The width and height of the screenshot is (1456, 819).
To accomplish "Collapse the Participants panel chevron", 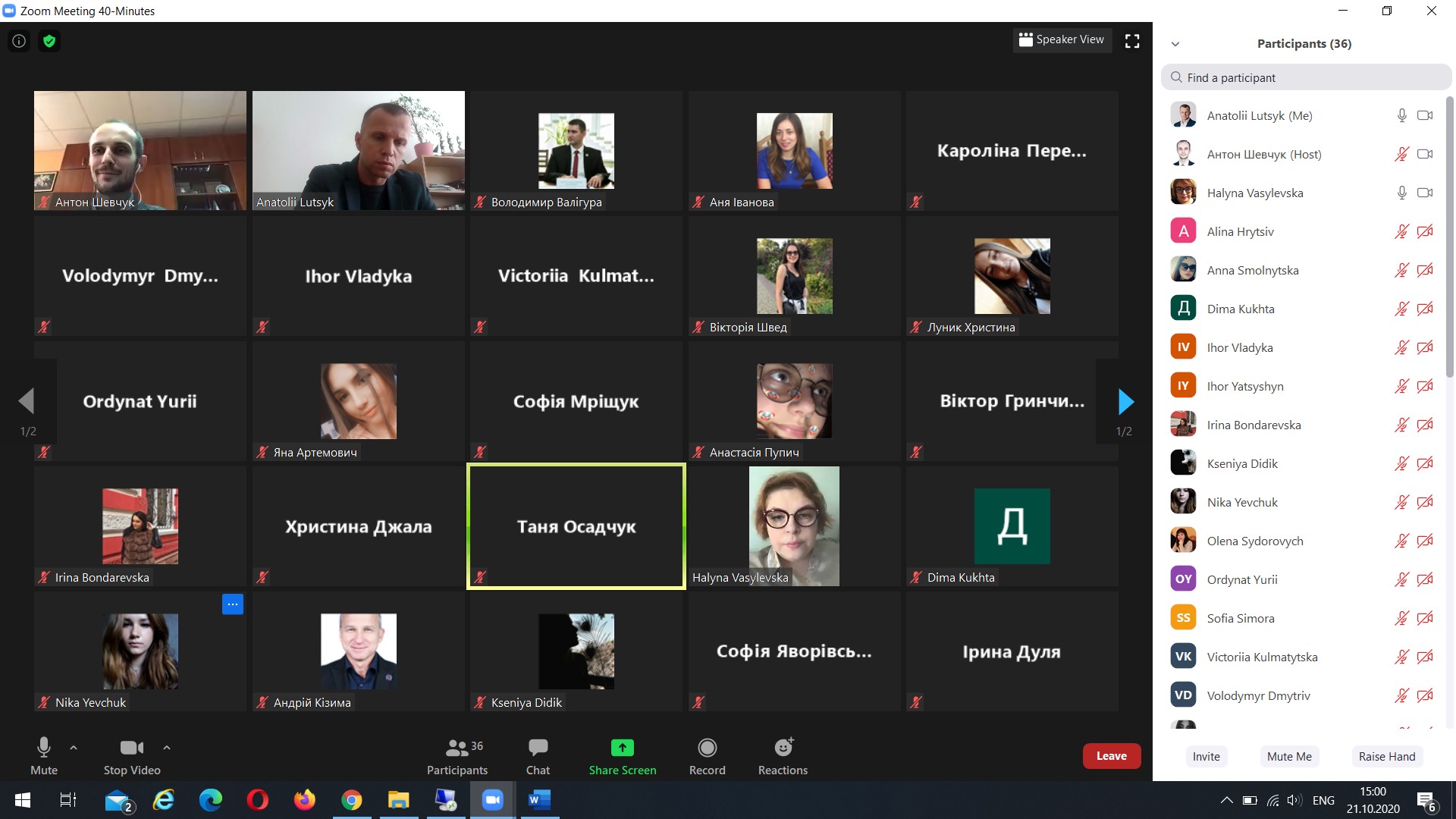I will (1175, 44).
